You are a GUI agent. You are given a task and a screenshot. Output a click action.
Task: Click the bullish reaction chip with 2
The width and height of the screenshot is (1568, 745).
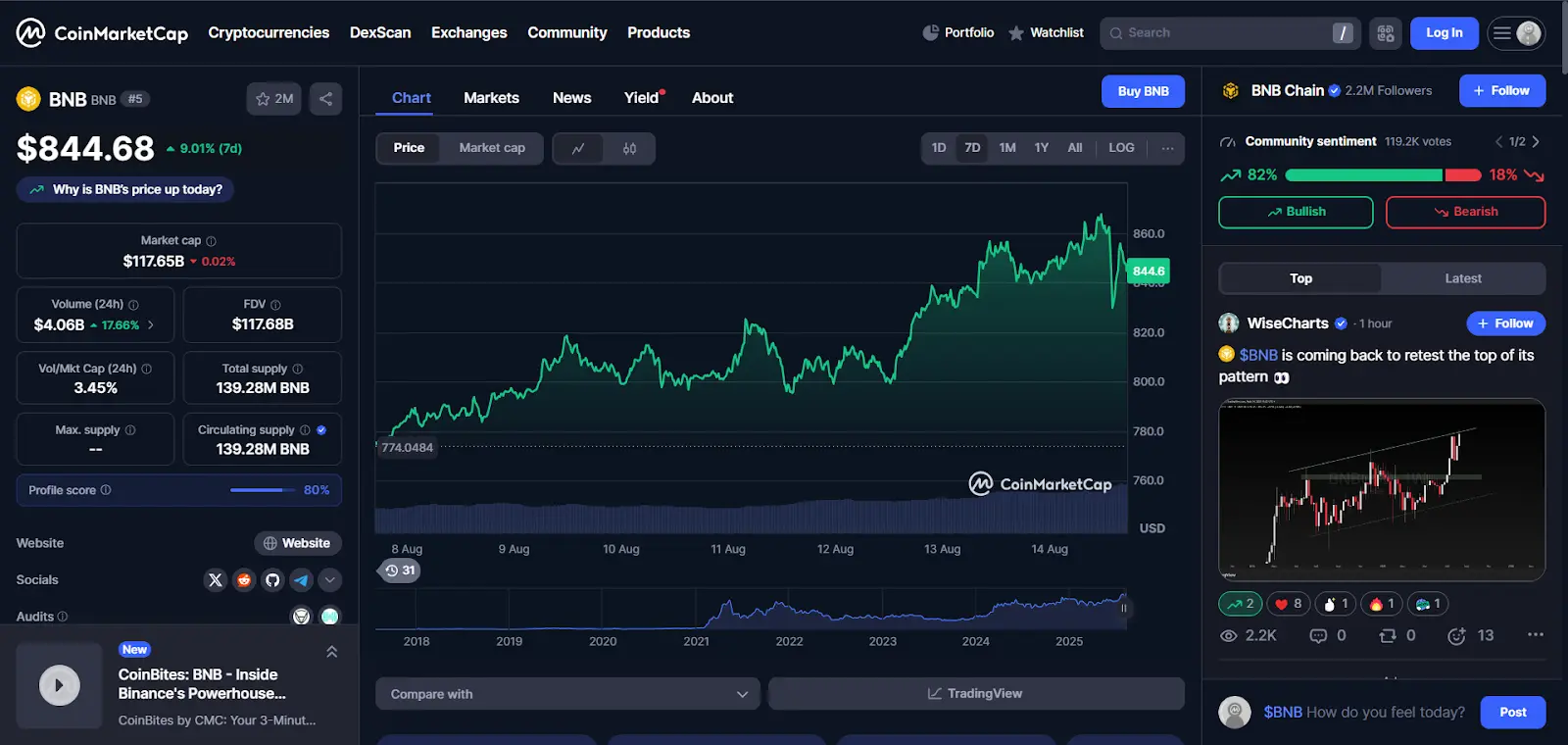coord(1241,604)
